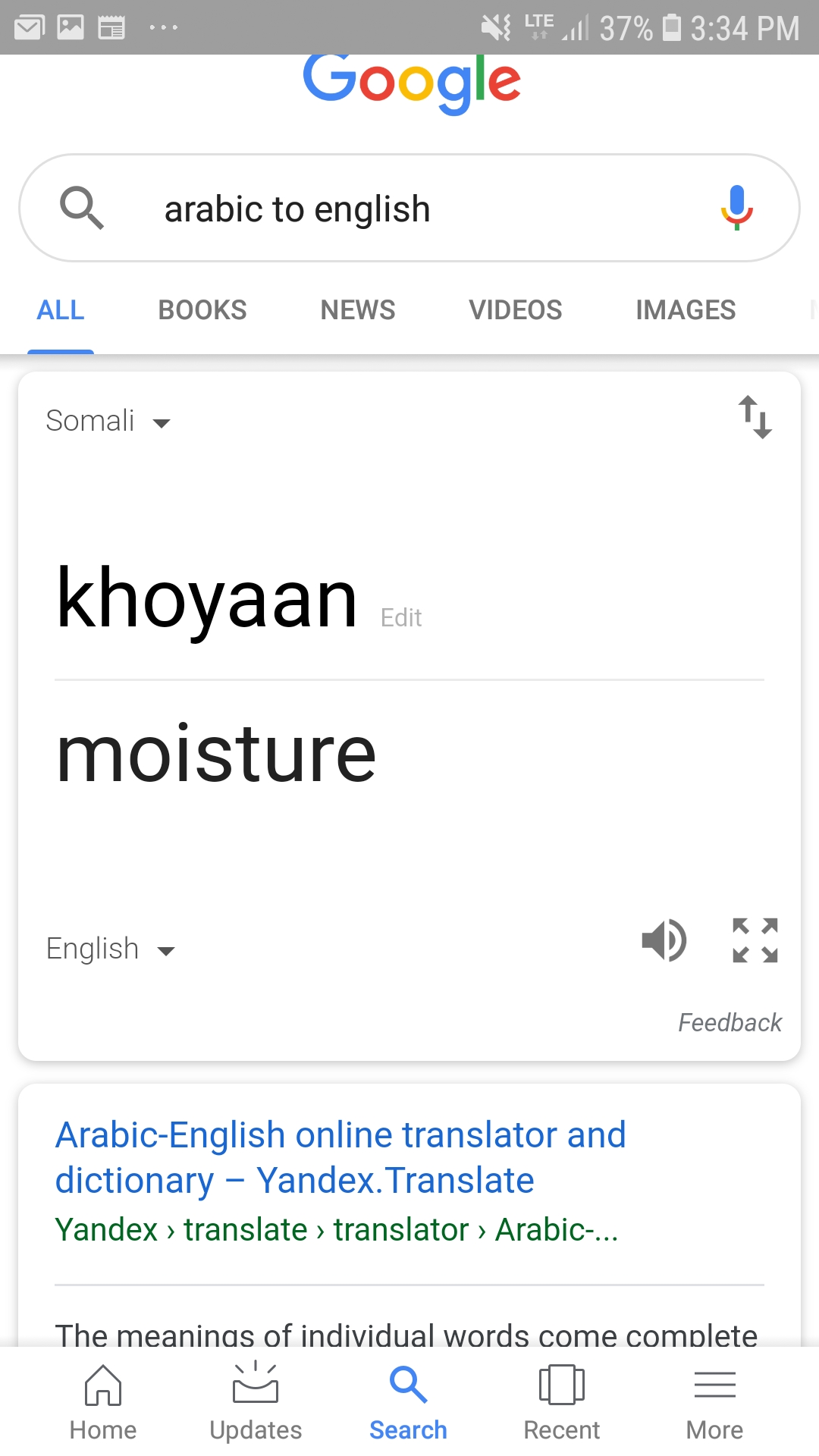
Task: Switch to the BOOKS results tab
Action: pos(202,310)
